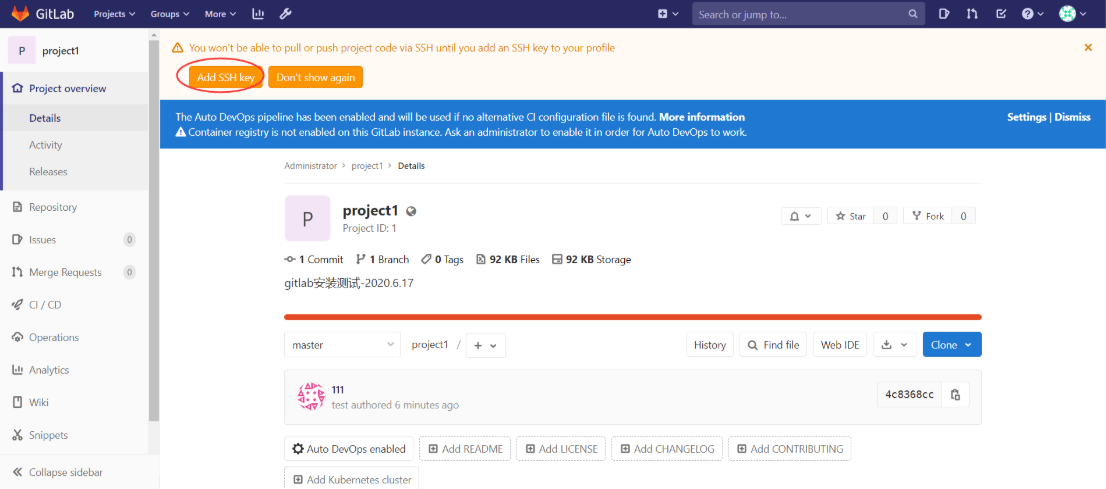
Task: Expand the Groups dropdown menu
Action: pyautogui.click(x=170, y=13)
